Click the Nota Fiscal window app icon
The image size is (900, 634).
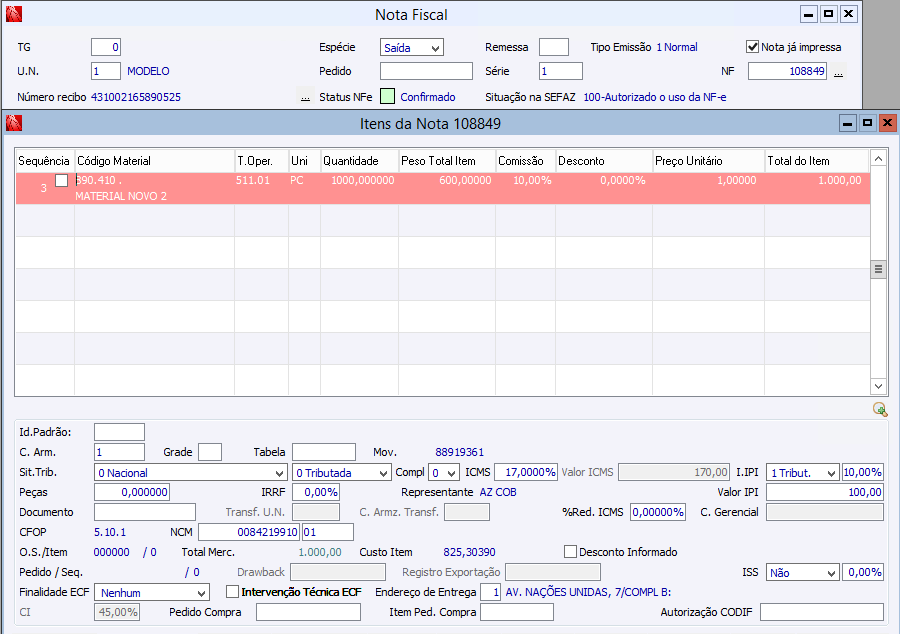13,14
